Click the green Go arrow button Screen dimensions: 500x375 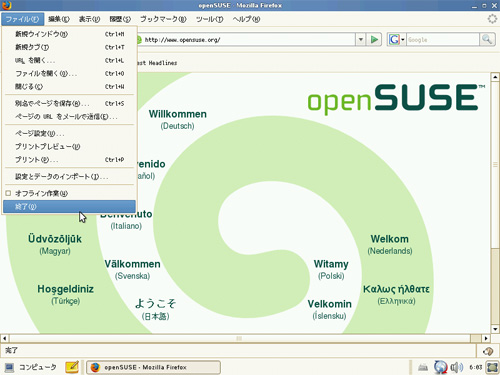click(x=374, y=40)
